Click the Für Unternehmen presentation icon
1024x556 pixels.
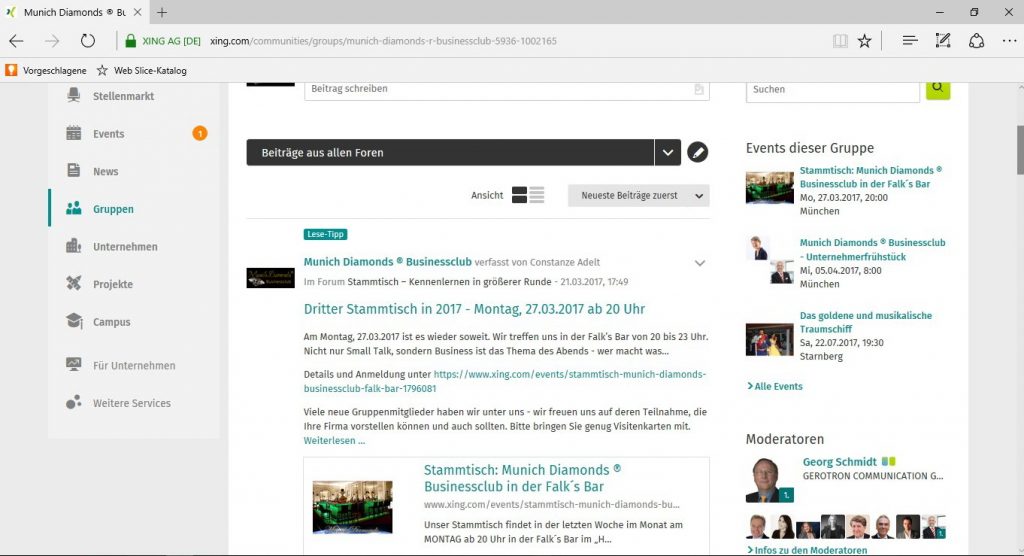coord(74,365)
